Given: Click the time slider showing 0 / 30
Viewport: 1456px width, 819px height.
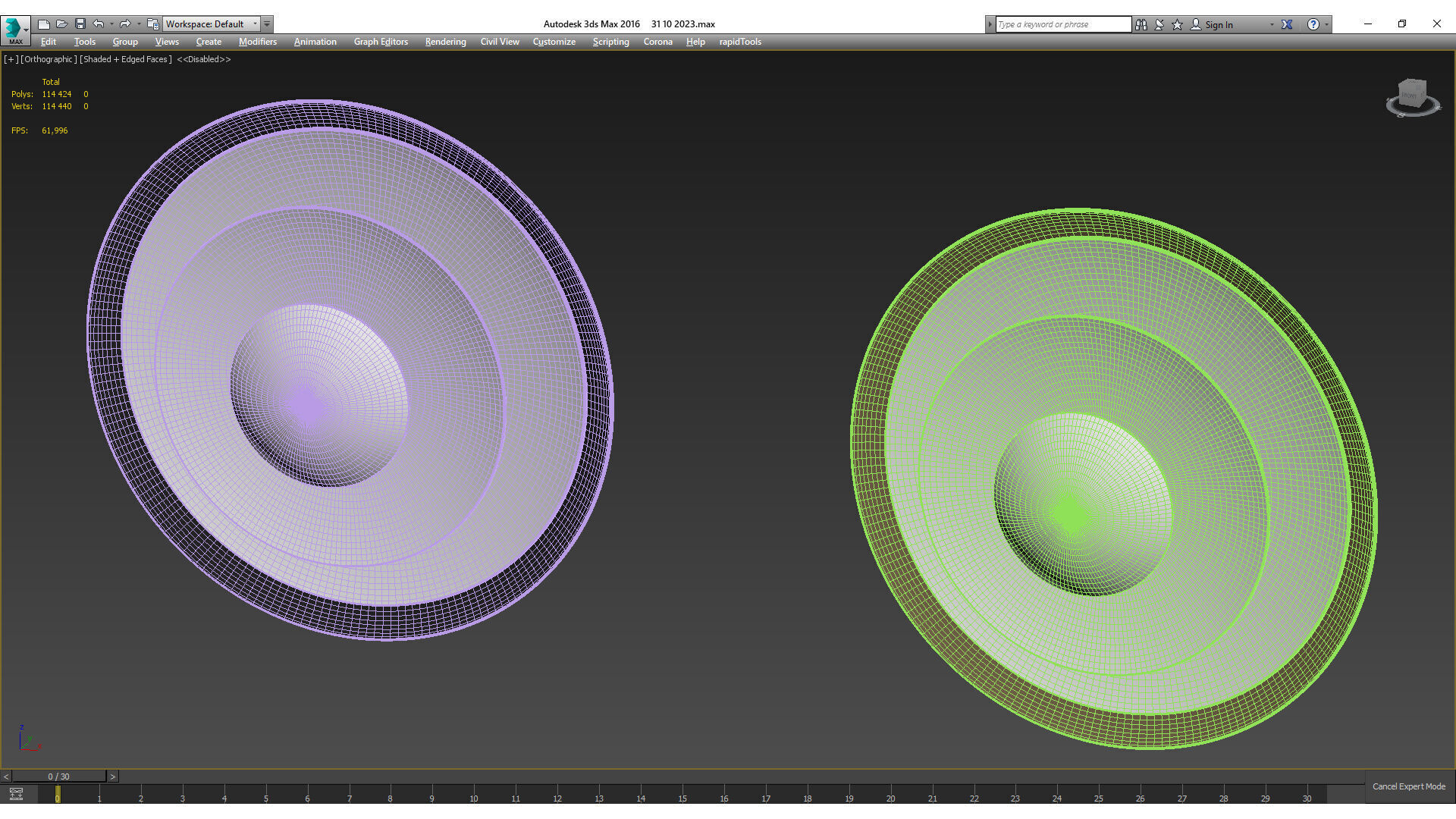Looking at the screenshot, I should [58, 777].
